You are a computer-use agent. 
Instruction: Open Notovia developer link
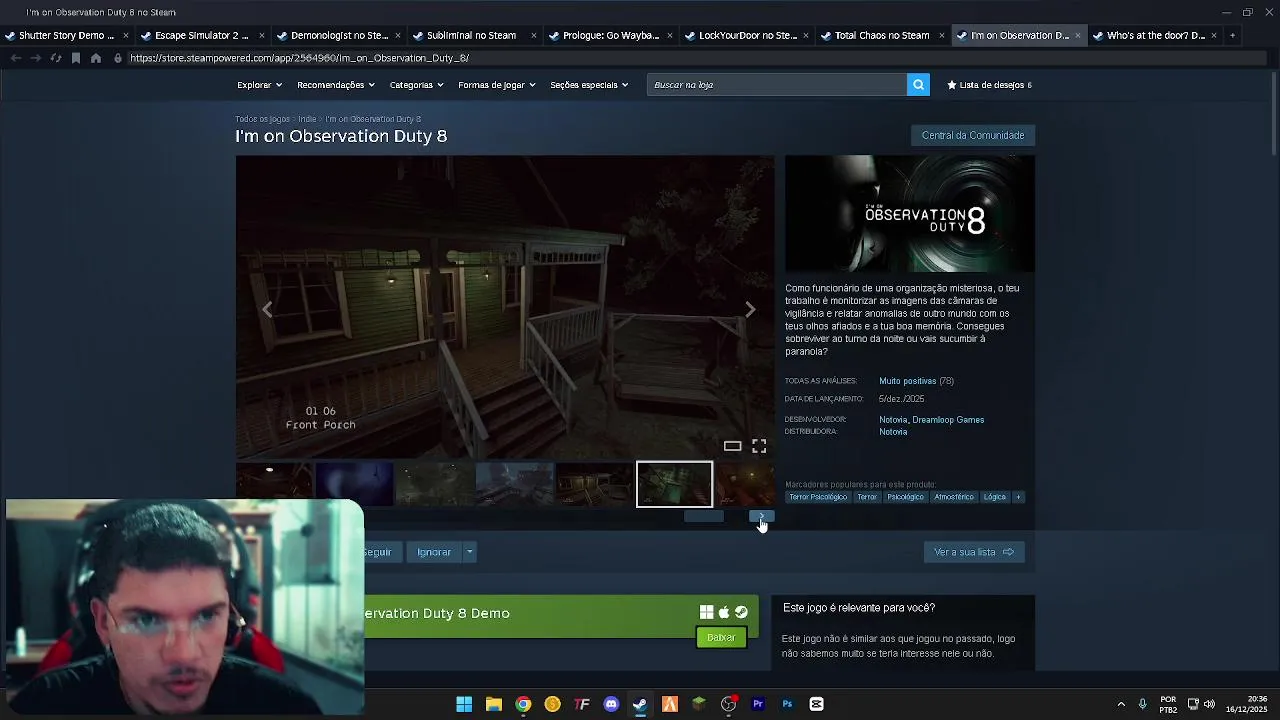[x=893, y=420]
